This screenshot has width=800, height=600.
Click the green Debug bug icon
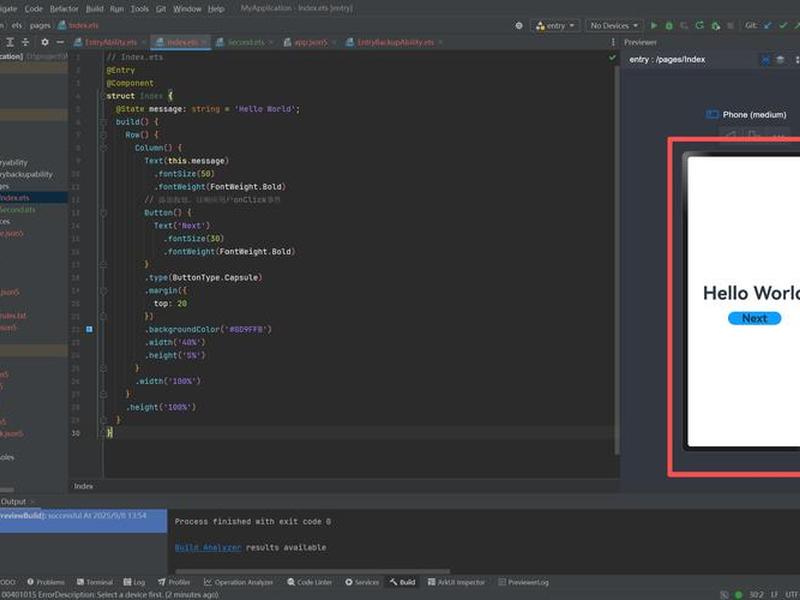pos(669,26)
